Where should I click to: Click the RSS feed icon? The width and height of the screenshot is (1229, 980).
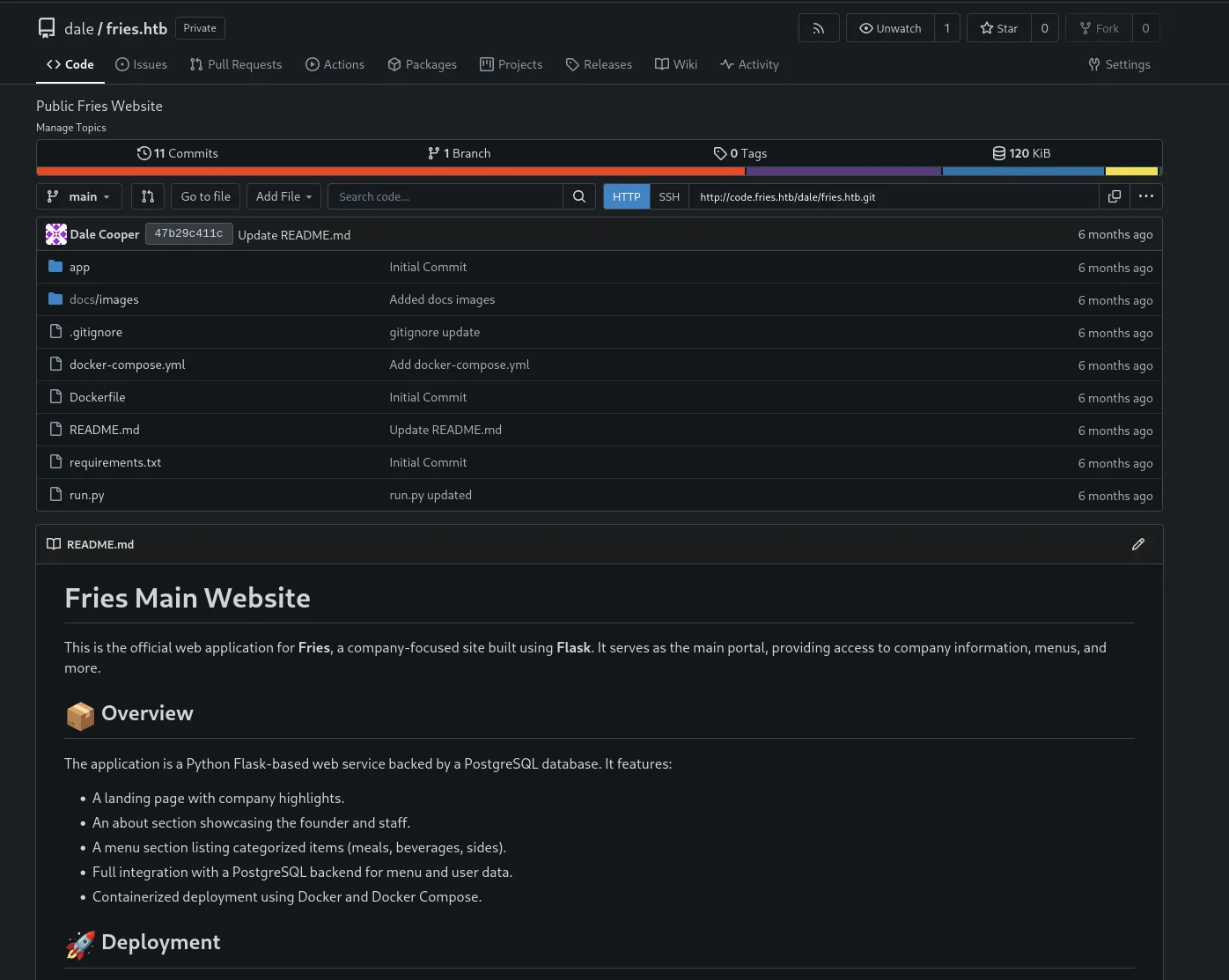point(818,28)
